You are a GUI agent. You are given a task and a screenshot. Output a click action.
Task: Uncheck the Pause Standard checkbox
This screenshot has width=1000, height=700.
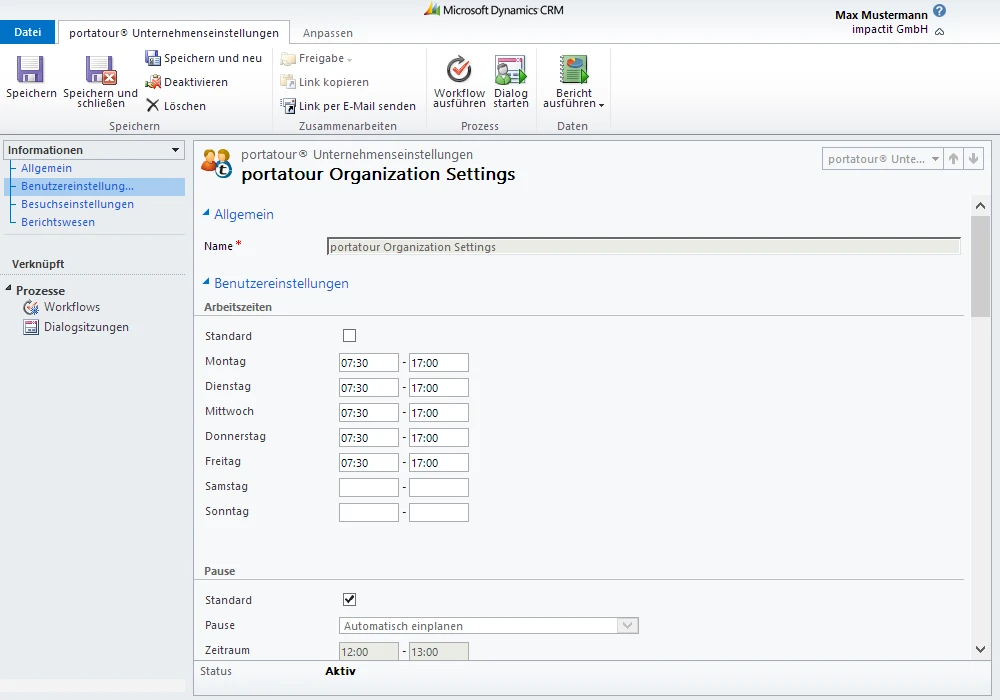point(349,599)
